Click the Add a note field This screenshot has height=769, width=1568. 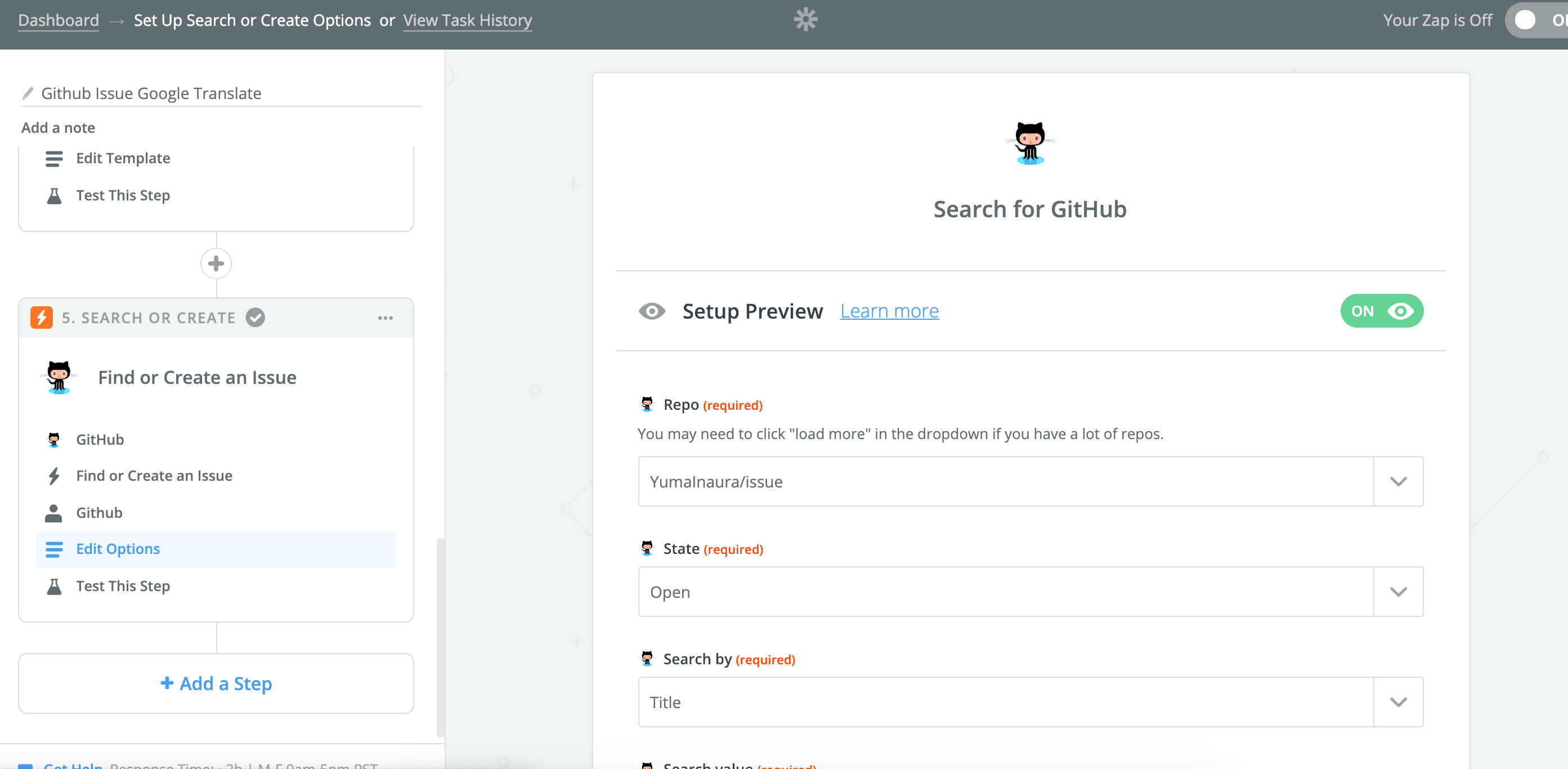(58, 128)
